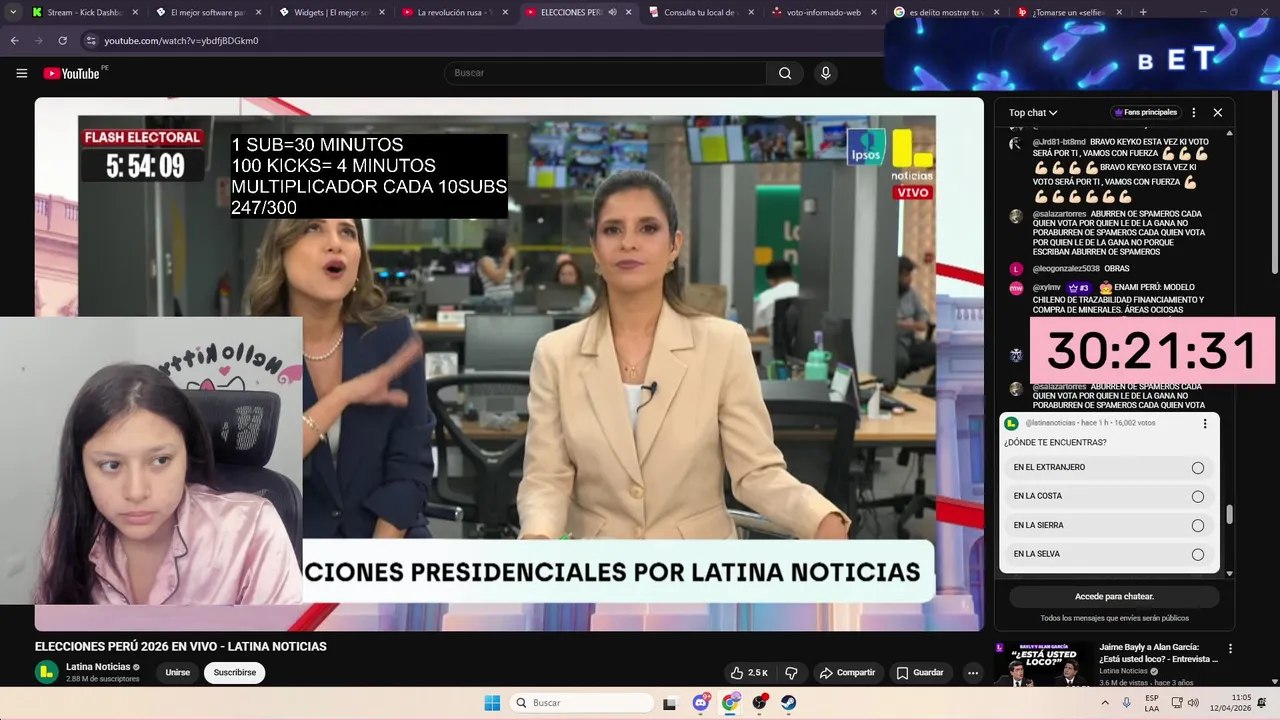
Task: Open more actions ellipsis under the video
Action: pyautogui.click(x=972, y=673)
